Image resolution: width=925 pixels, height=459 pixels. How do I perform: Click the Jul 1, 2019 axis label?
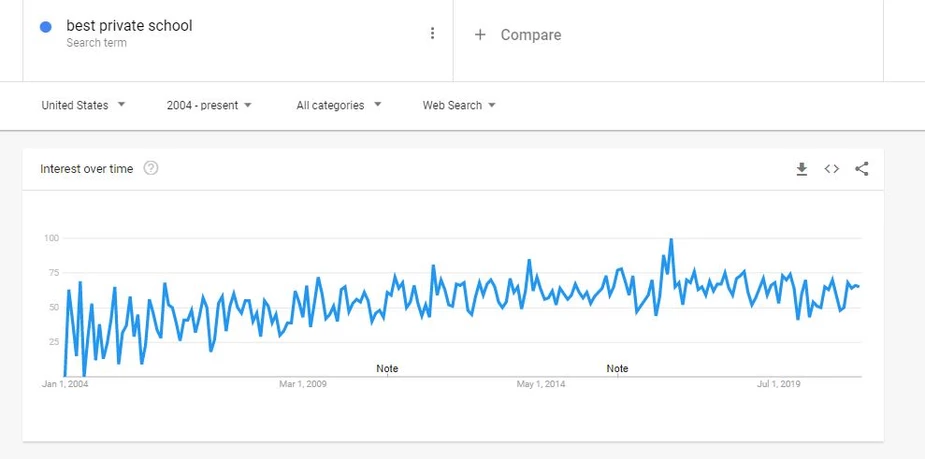coord(779,384)
